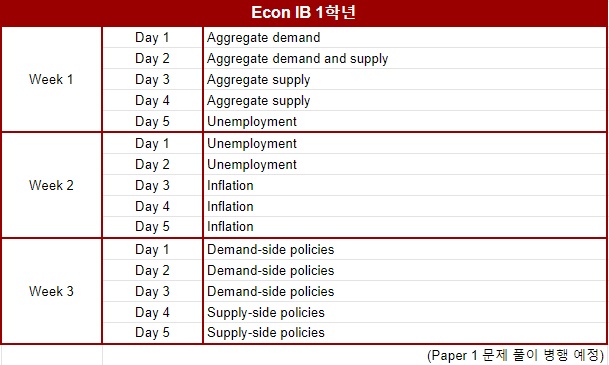Click Week 2 Day 2 Unemployment cell

pyautogui.click(x=405, y=164)
